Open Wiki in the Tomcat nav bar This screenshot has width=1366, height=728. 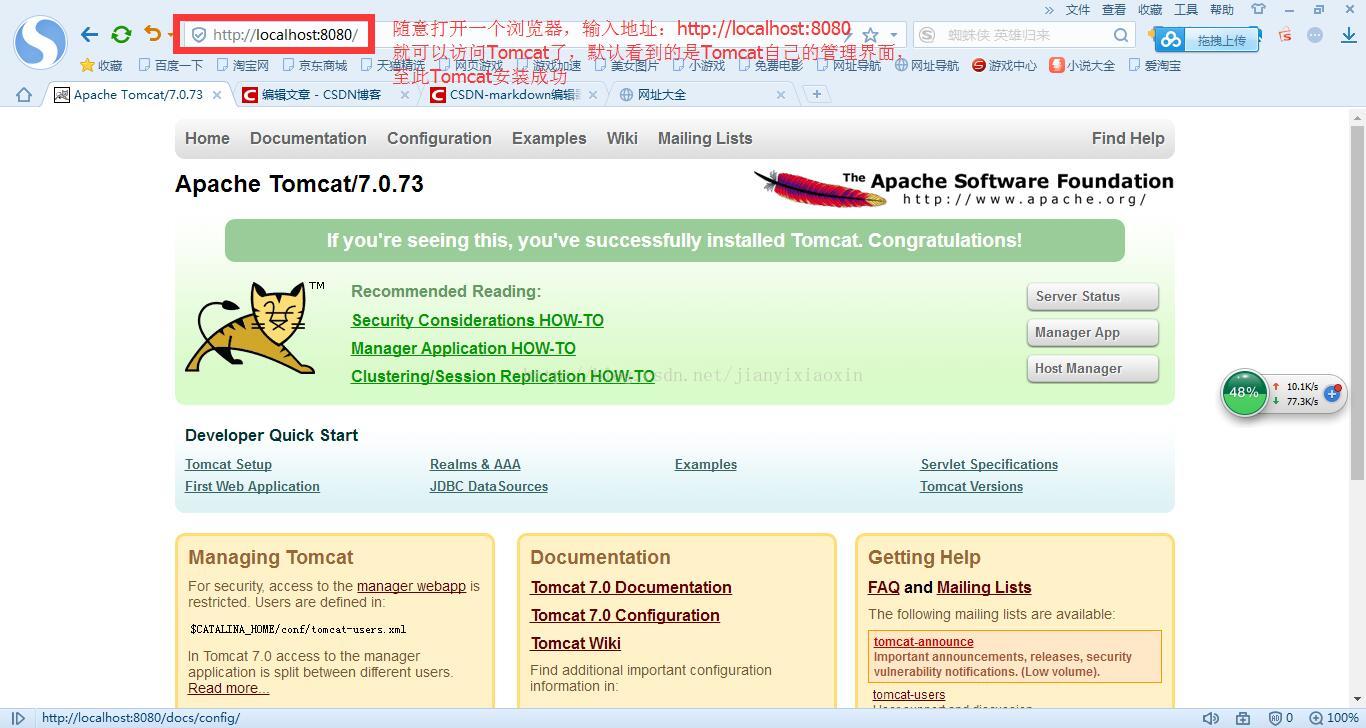[x=622, y=138]
